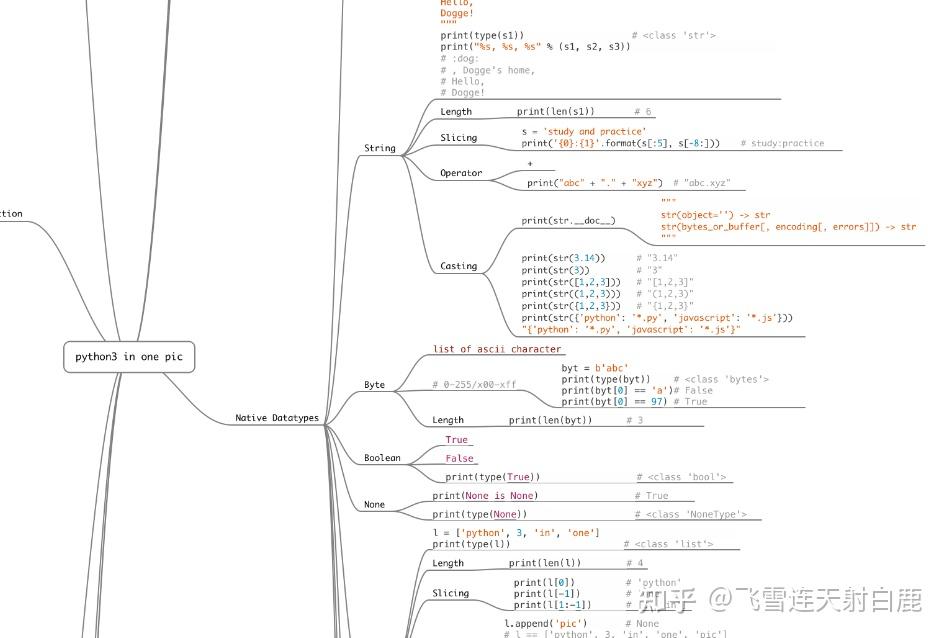The image size is (946, 638).
Task: Select the "Byte" node
Action: click(x=375, y=384)
